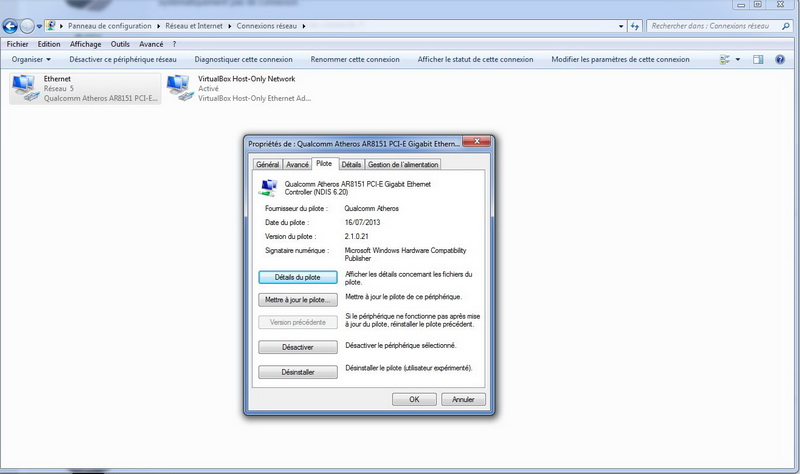Click the Forward navigation arrow

click(x=27, y=26)
